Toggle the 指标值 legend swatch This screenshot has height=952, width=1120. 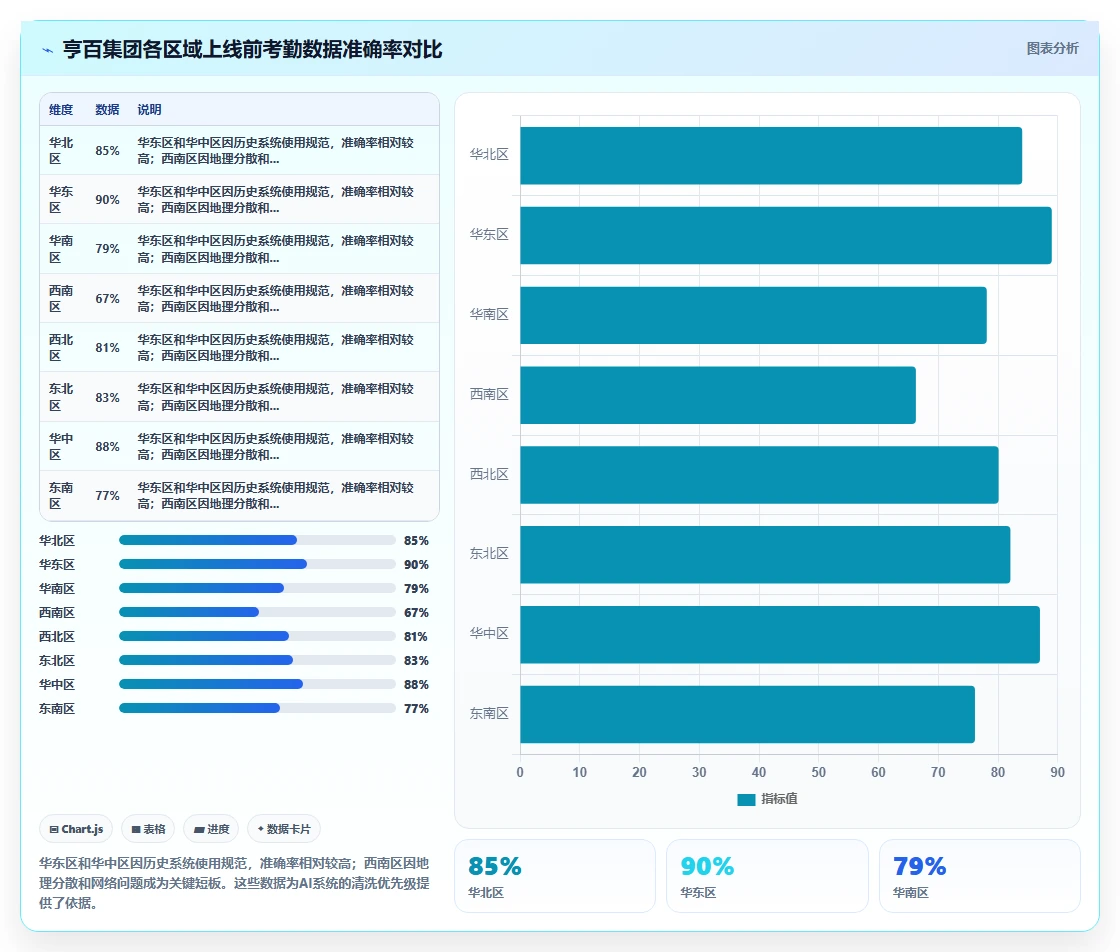pyautogui.click(x=746, y=799)
